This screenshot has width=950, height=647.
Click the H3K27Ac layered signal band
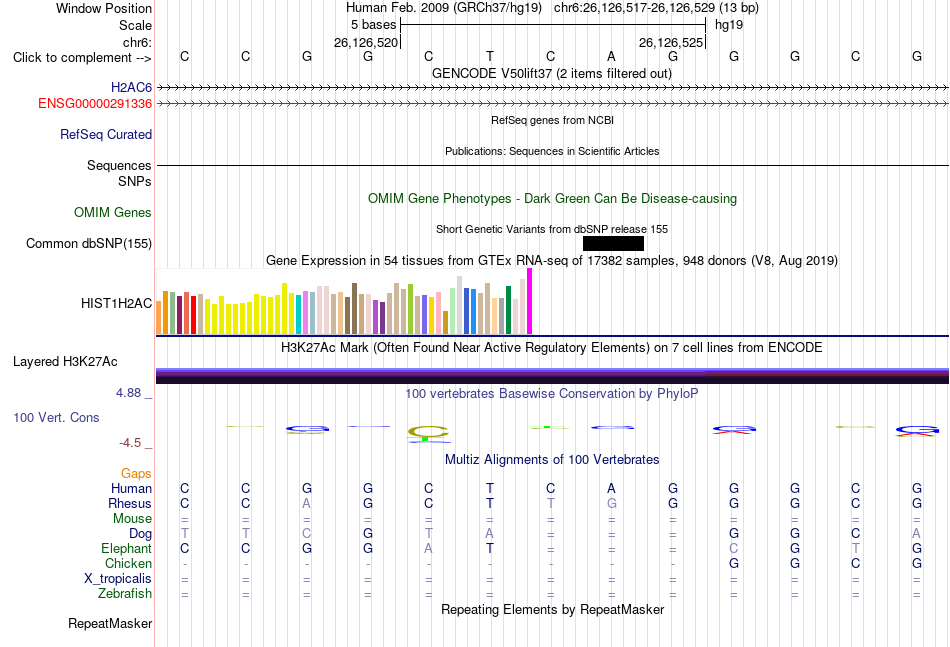pyautogui.click(x=552, y=376)
